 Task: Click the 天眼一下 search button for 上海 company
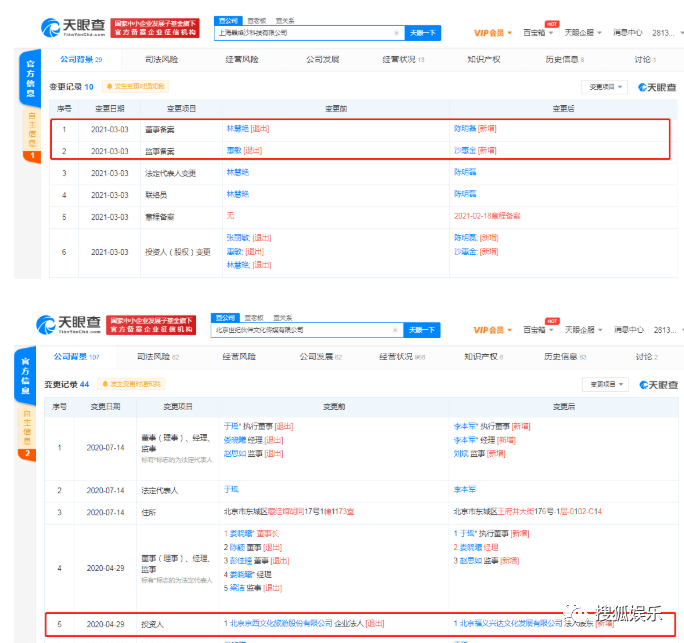(423, 33)
